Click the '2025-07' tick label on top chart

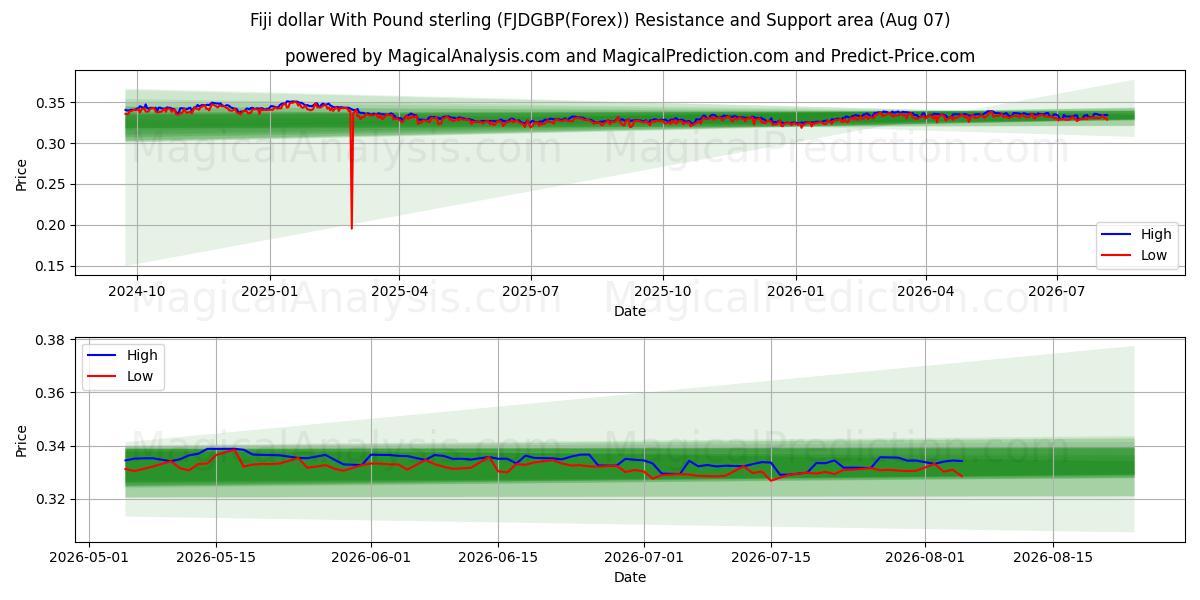530,291
